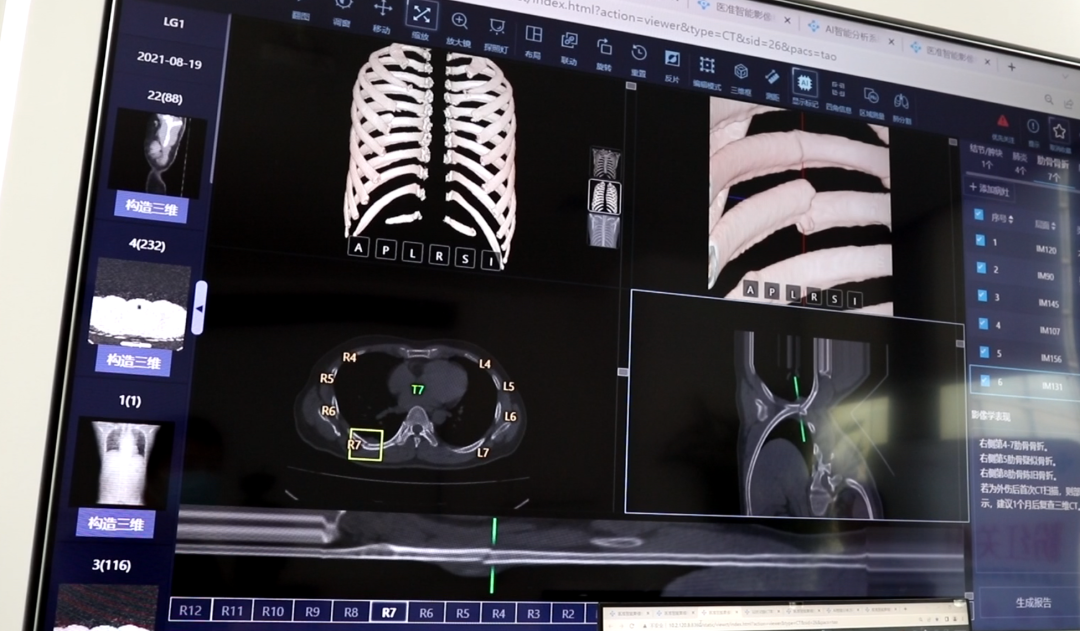Click the scroll handle above the top-left 3D view's right edge
1080x631 pixels.
[x=631, y=86]
